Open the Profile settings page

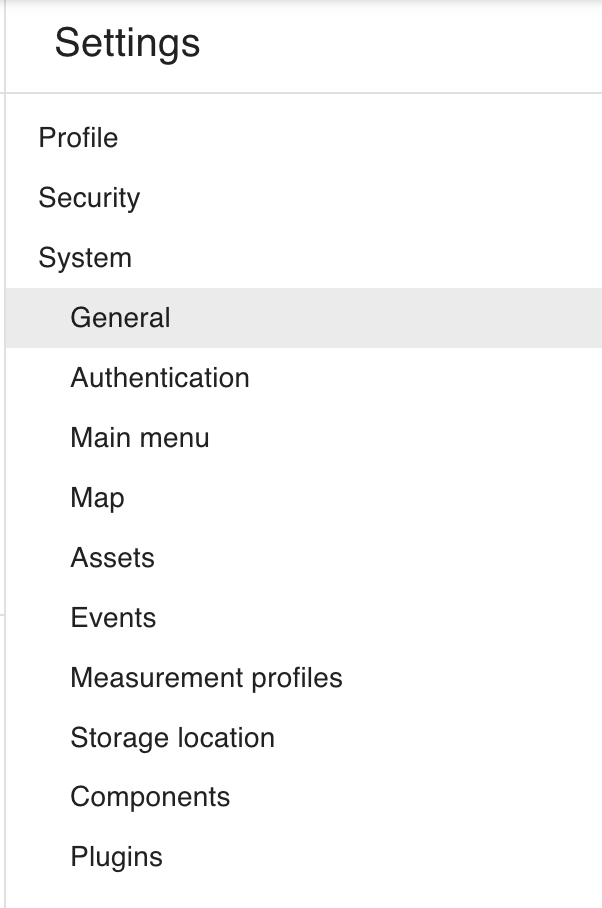[78, 138]
